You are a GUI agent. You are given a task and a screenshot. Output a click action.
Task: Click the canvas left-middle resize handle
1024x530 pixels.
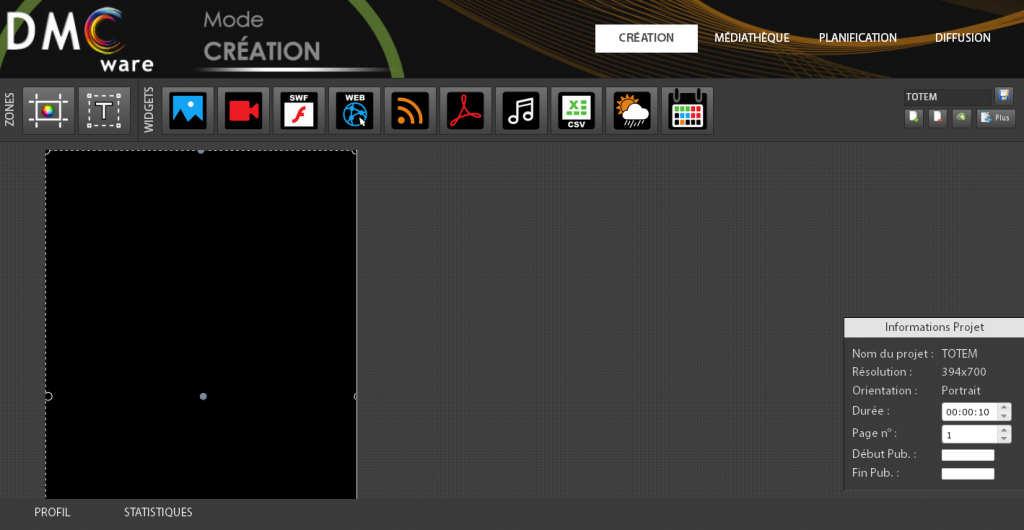tap(48, 396)
